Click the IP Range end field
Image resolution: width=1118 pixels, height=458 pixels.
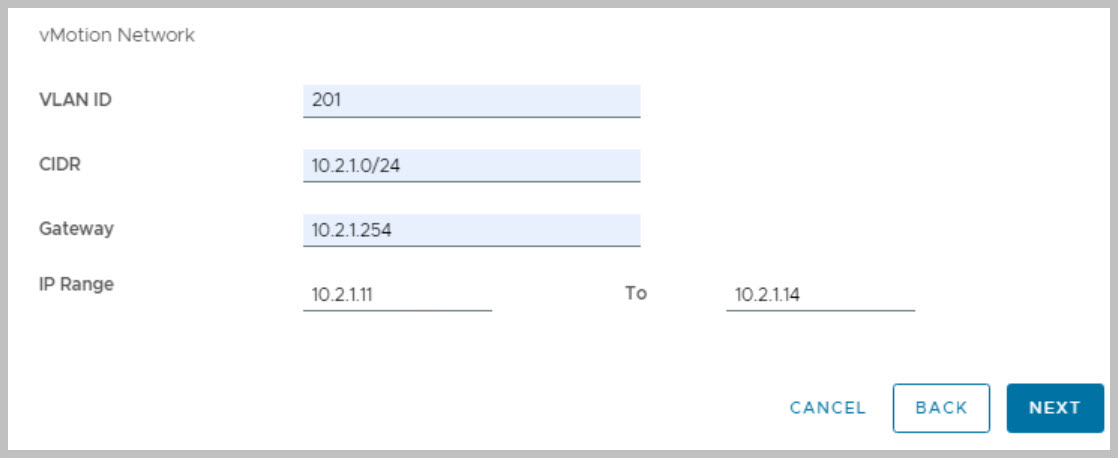(820, 294)
